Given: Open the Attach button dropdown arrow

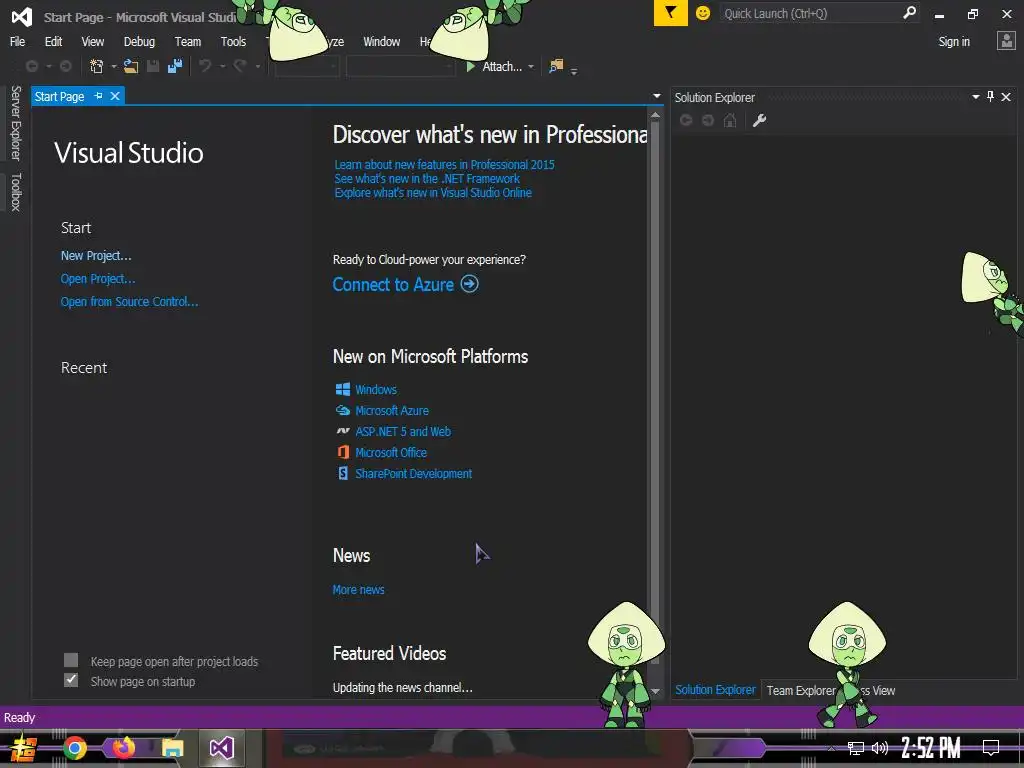Looking at the screenshot, I should 531,67.
